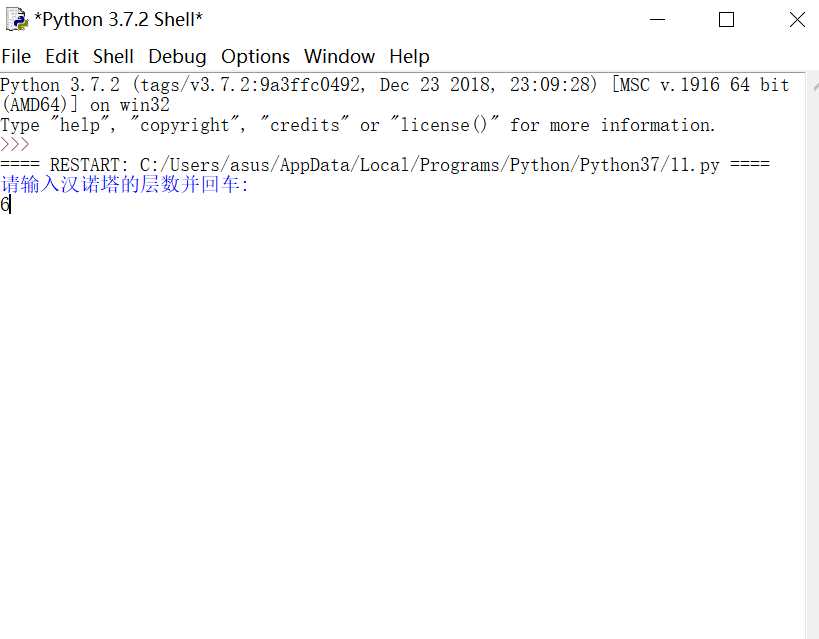Viewport: 819px width, 639px height.
Task: Click the blue Chinese input prompt text
Action: tap(124, 184)
